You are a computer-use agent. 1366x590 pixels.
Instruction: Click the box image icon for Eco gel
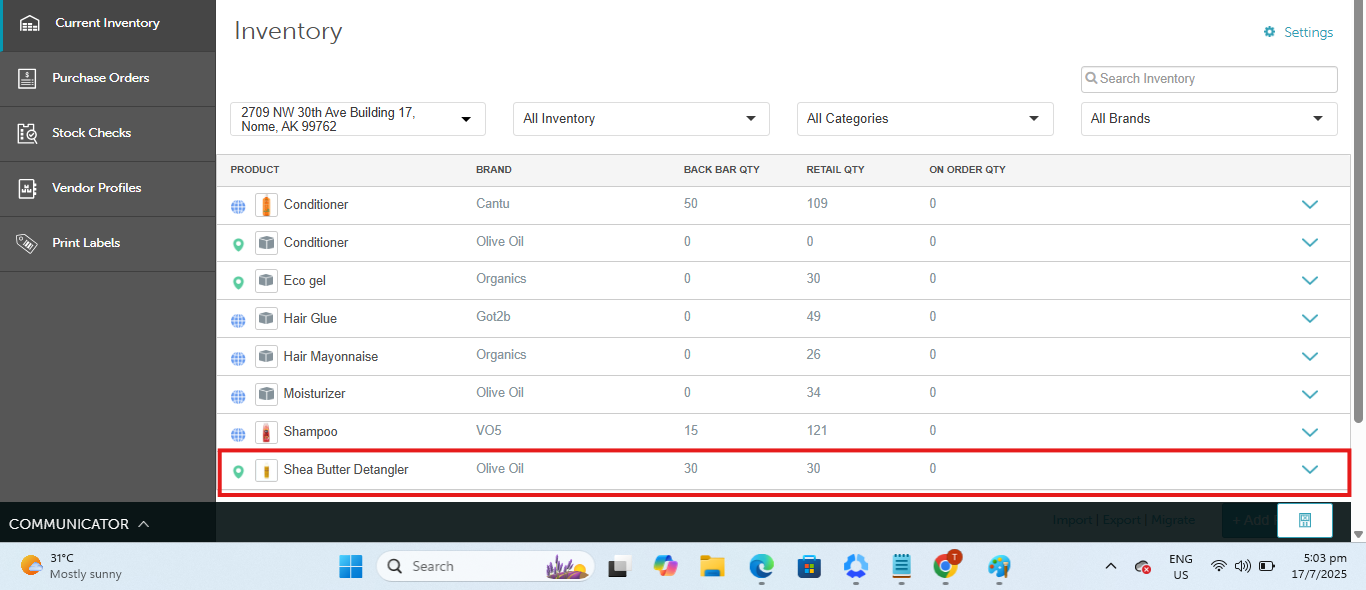tap(266, 281)
